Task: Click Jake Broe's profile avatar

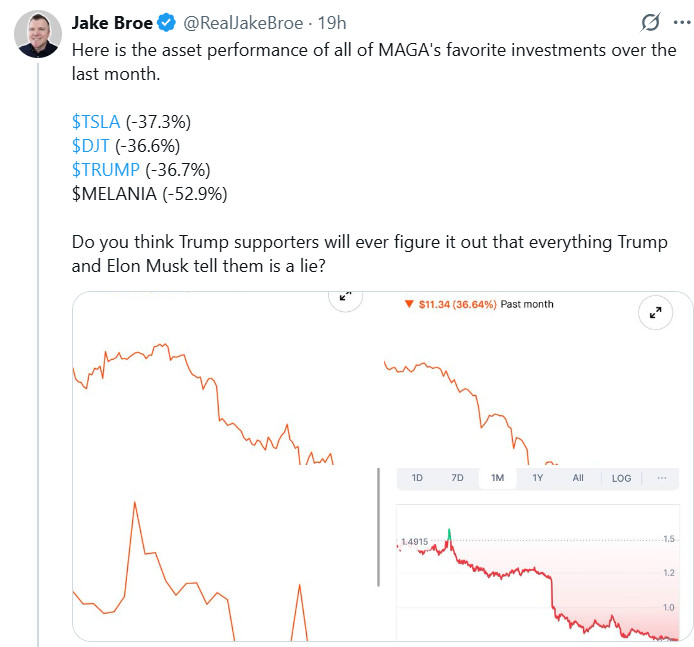Action: pyautogui.click(x=36, y=37)
